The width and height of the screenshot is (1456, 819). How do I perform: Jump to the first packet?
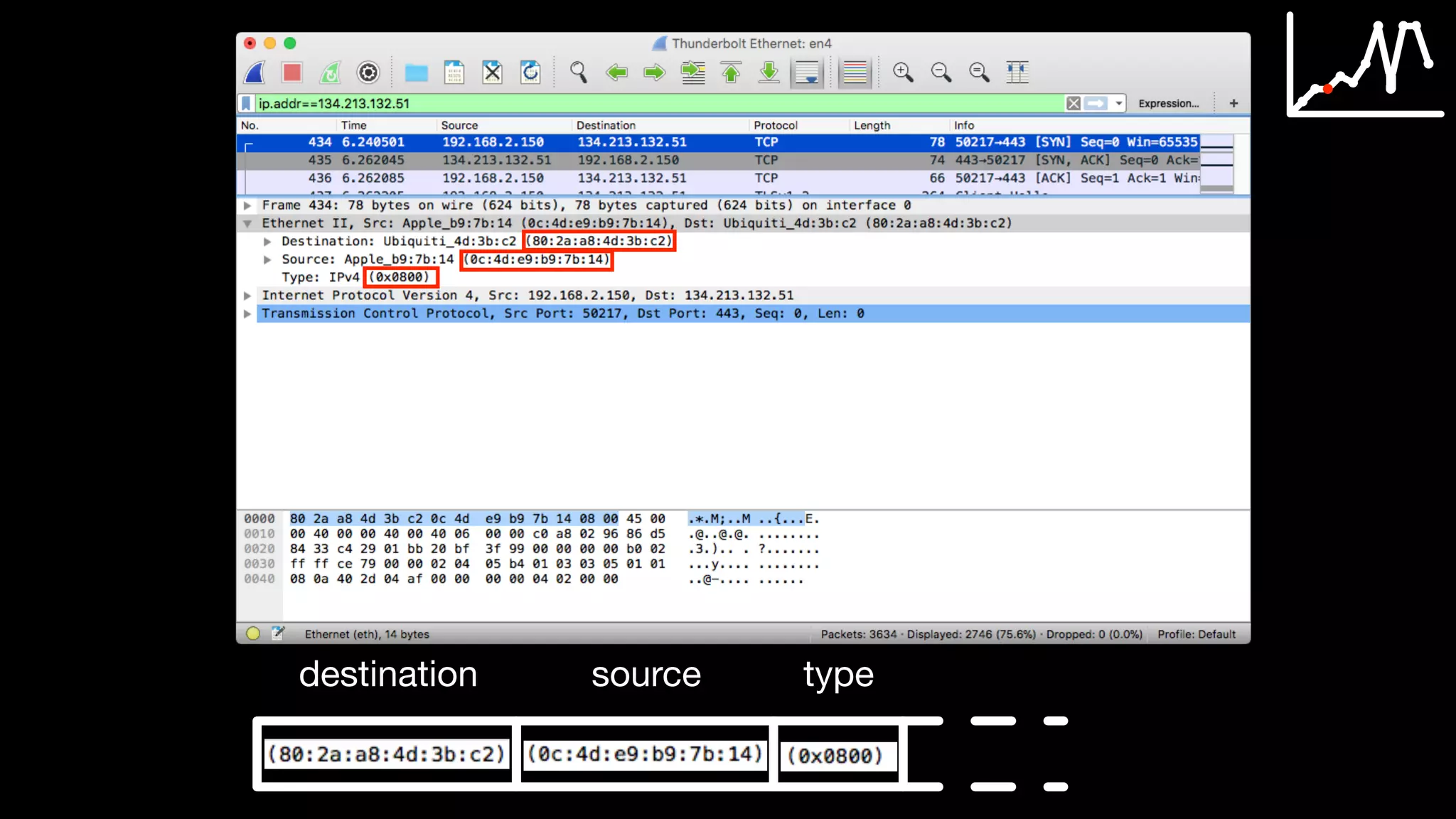tap(731, 73)
